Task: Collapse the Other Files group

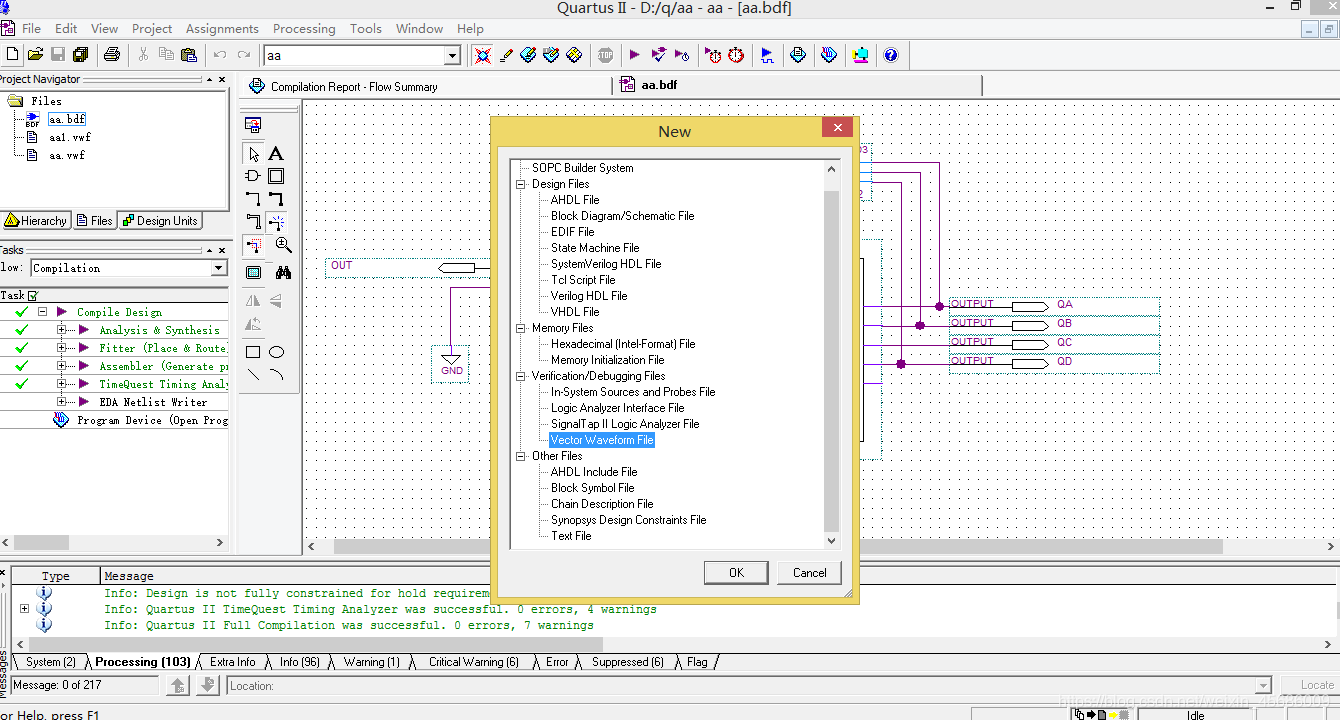Action: [x=521, y=456]
